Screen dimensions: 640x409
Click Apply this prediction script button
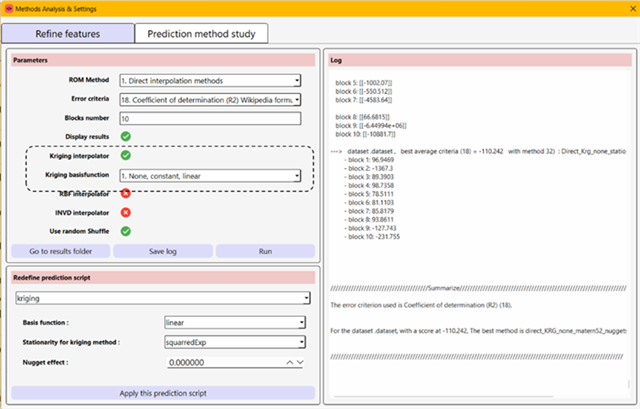(x=163, y=393)
